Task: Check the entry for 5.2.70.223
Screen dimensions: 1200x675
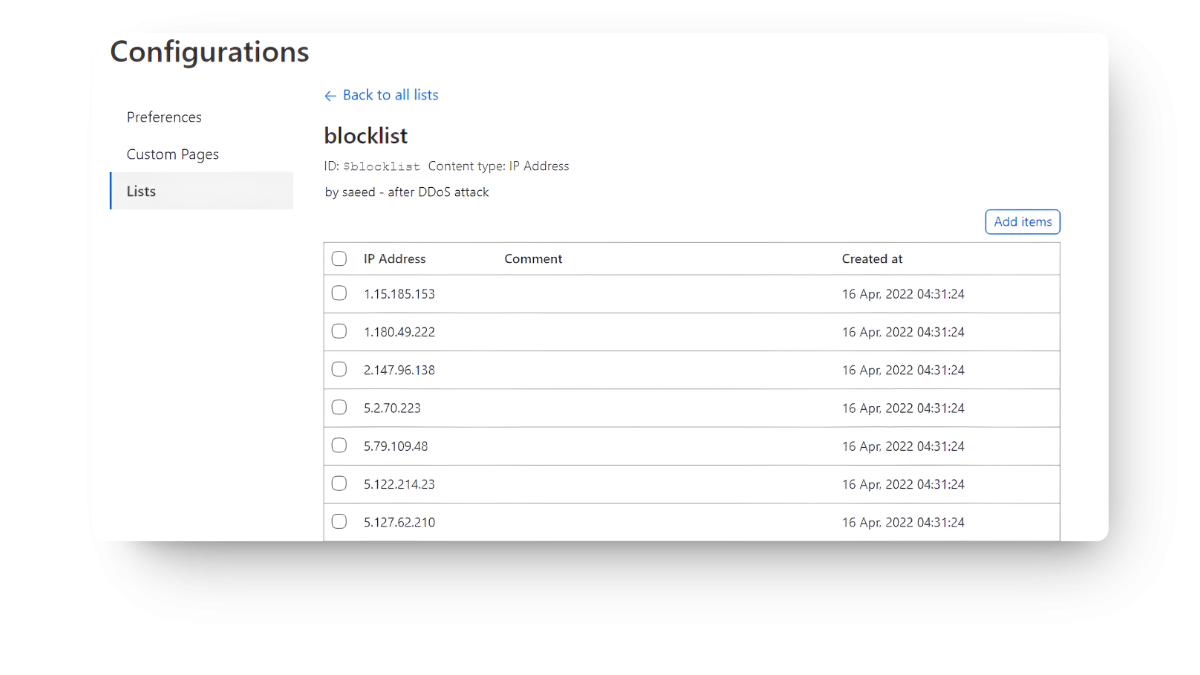Action: click(x=339, y=407)
